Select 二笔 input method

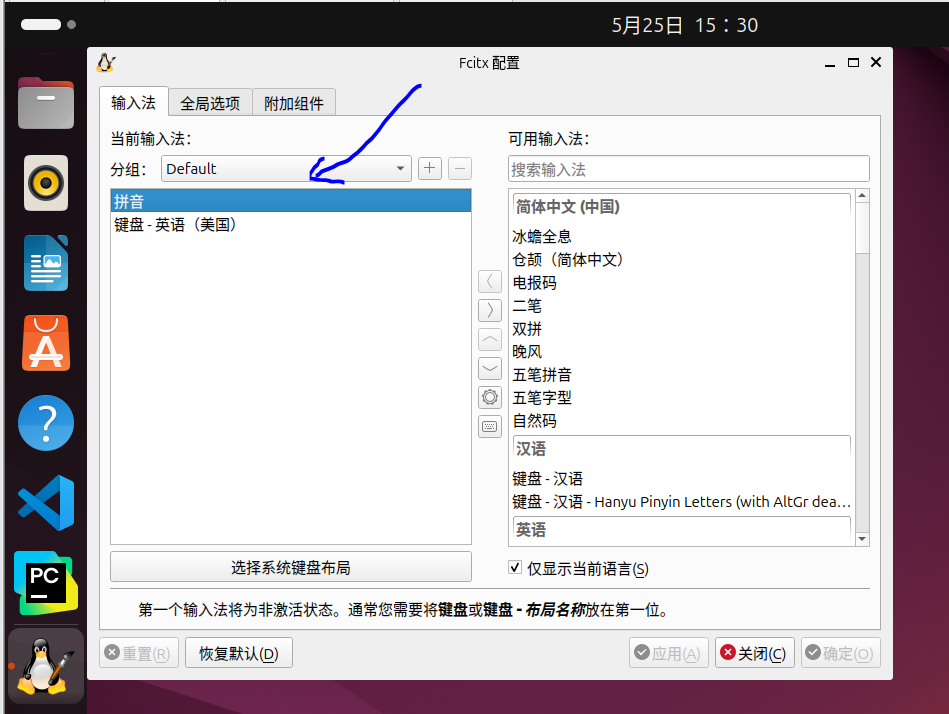coord(681,305)
